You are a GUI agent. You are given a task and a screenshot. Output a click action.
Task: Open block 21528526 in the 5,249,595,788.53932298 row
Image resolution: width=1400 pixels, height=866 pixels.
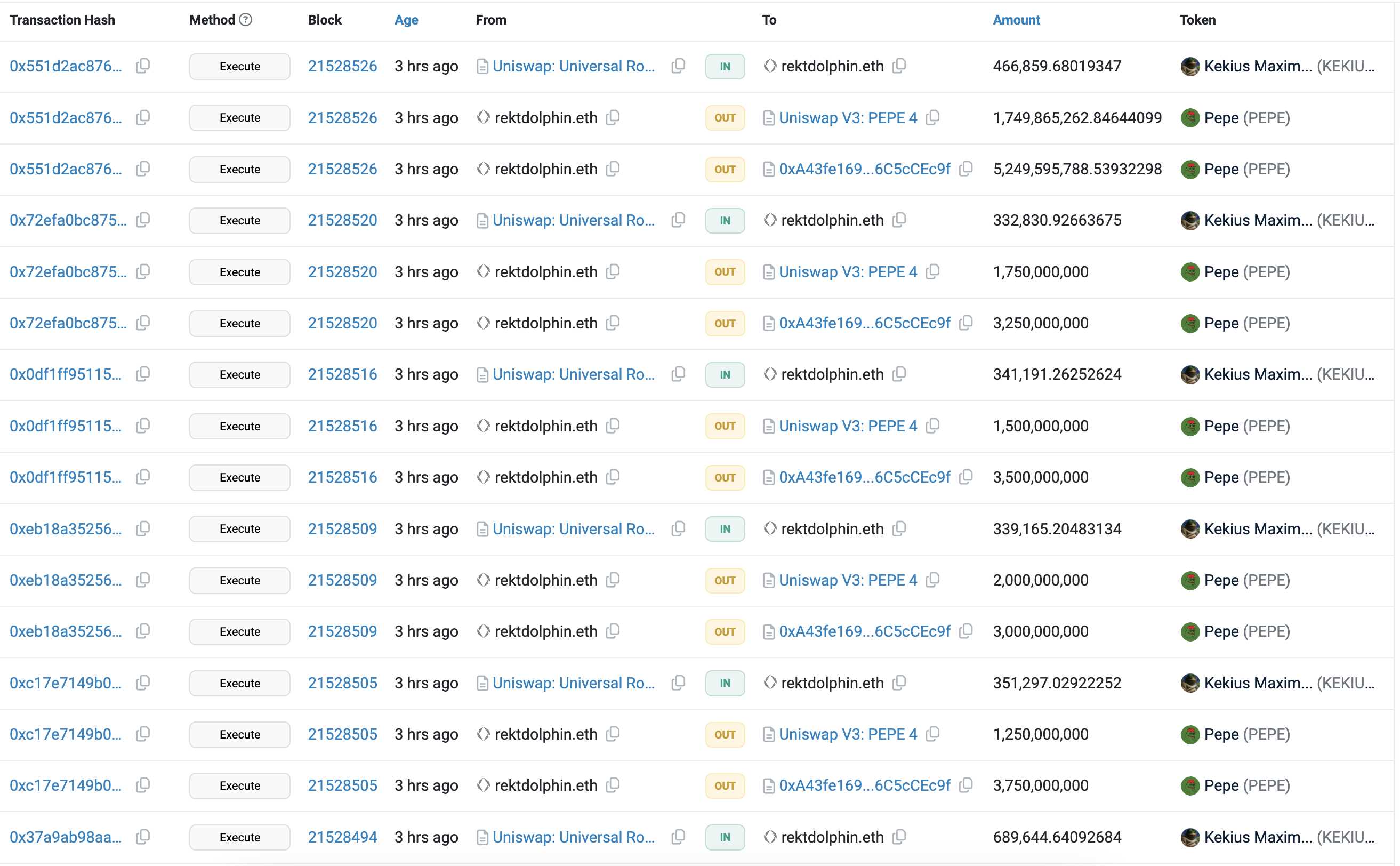pos(342,169)
